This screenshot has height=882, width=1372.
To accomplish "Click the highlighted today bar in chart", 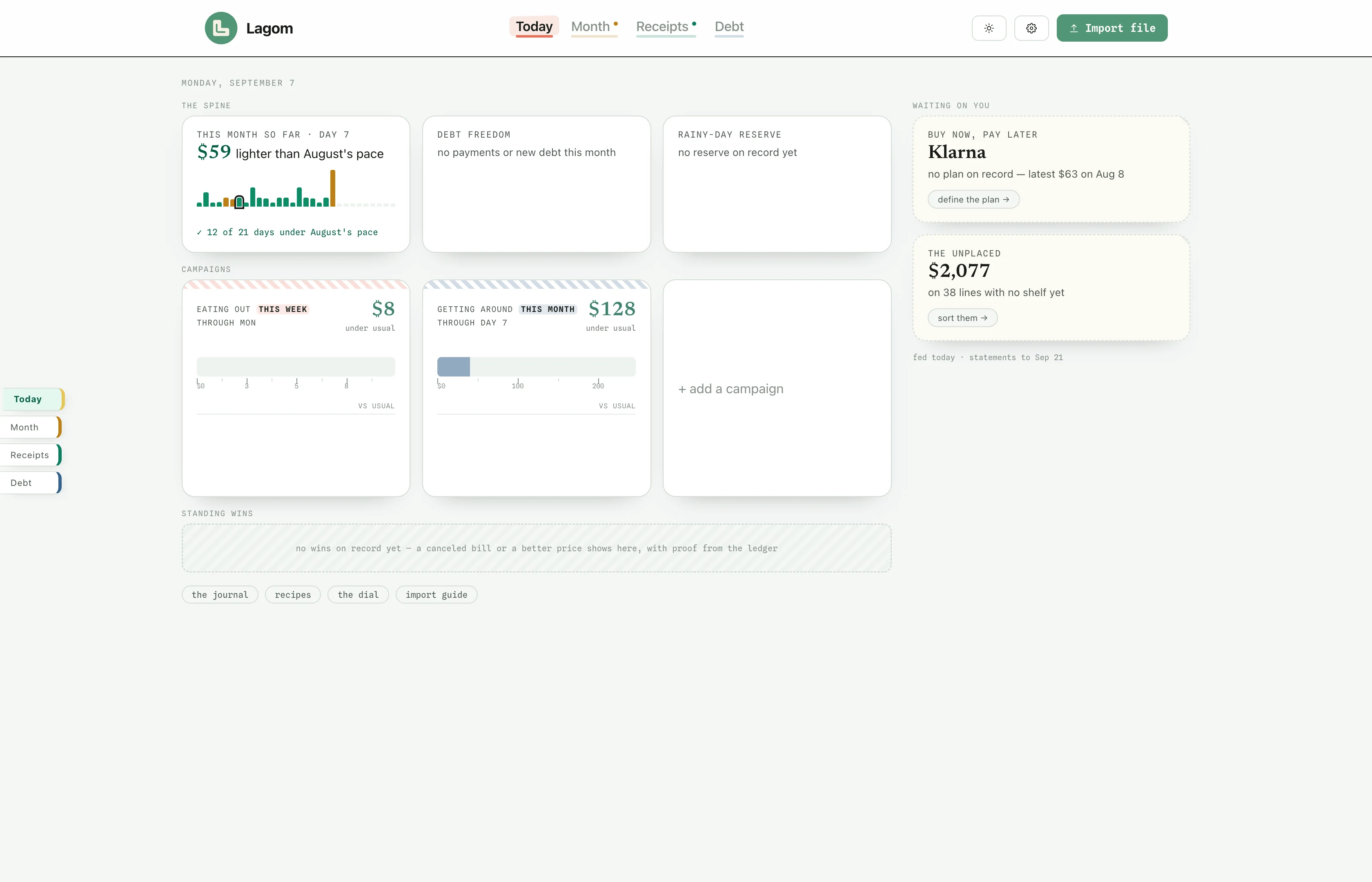I will click(239, 202).
